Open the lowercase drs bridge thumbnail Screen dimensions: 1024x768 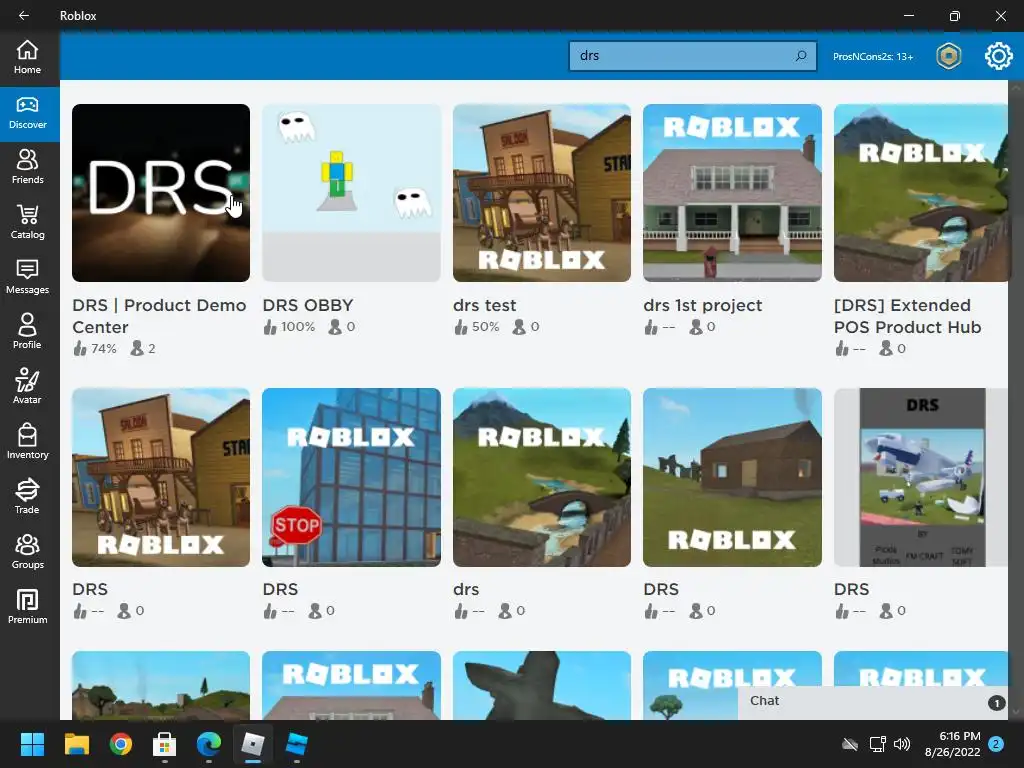[x=542, y=477]
